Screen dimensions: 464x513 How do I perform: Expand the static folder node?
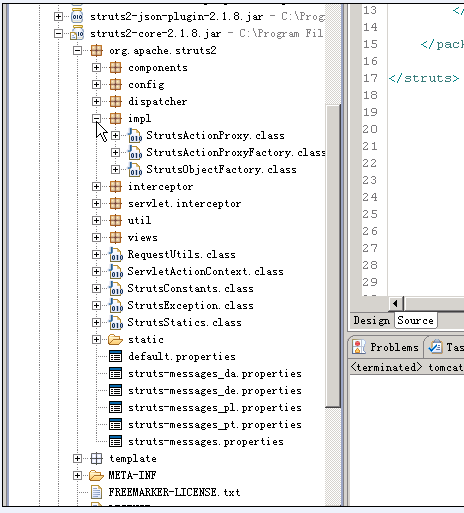point(96,339)
